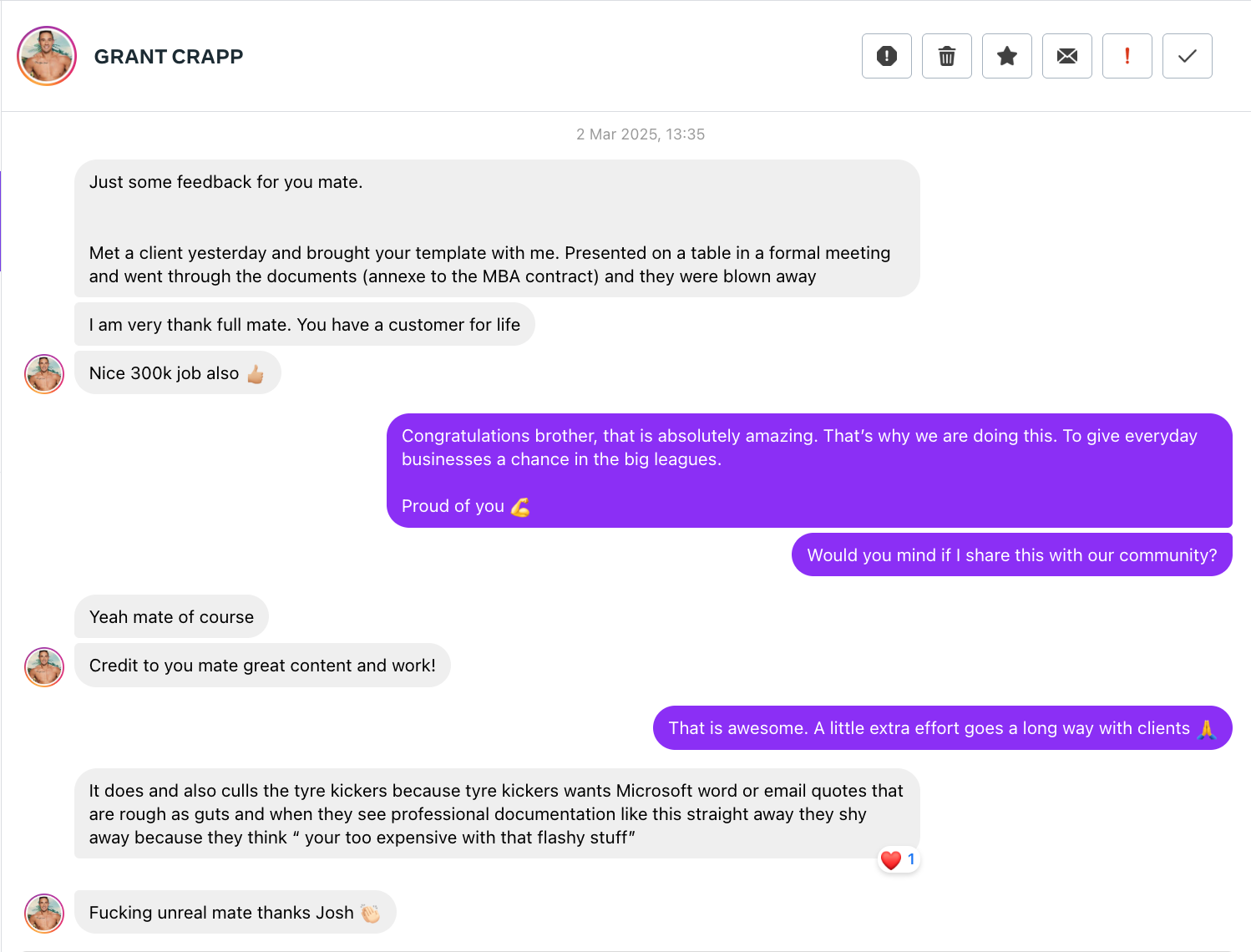Mark conversation unread with envelope icon
The height and width of the screenshot is (952, 1251).
(x=1066, y=56)
